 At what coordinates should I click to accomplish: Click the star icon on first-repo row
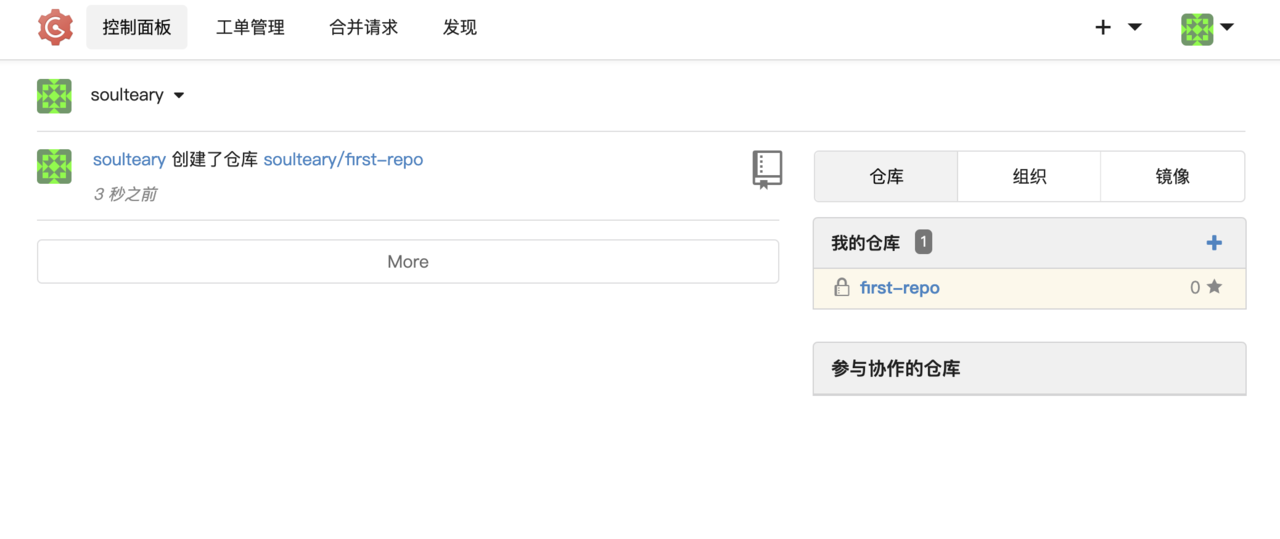(x=1214, y=287)
